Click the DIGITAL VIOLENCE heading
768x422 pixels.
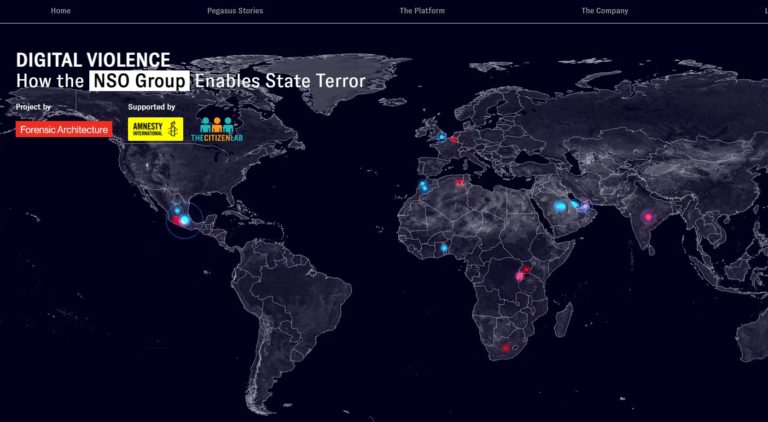93,60
